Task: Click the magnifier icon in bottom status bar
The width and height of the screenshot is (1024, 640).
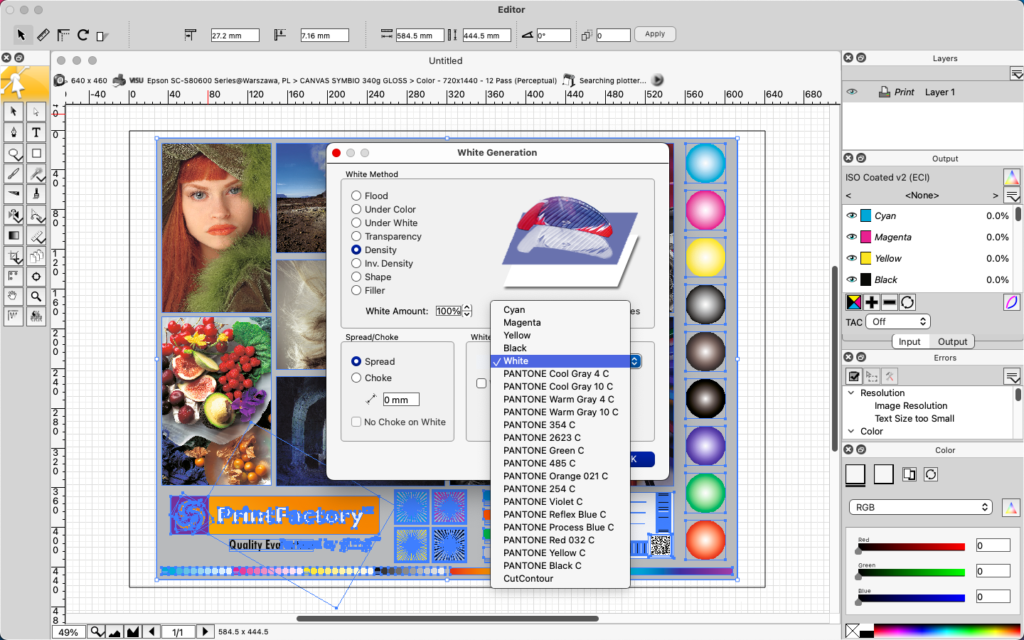Action: (97, 632)
